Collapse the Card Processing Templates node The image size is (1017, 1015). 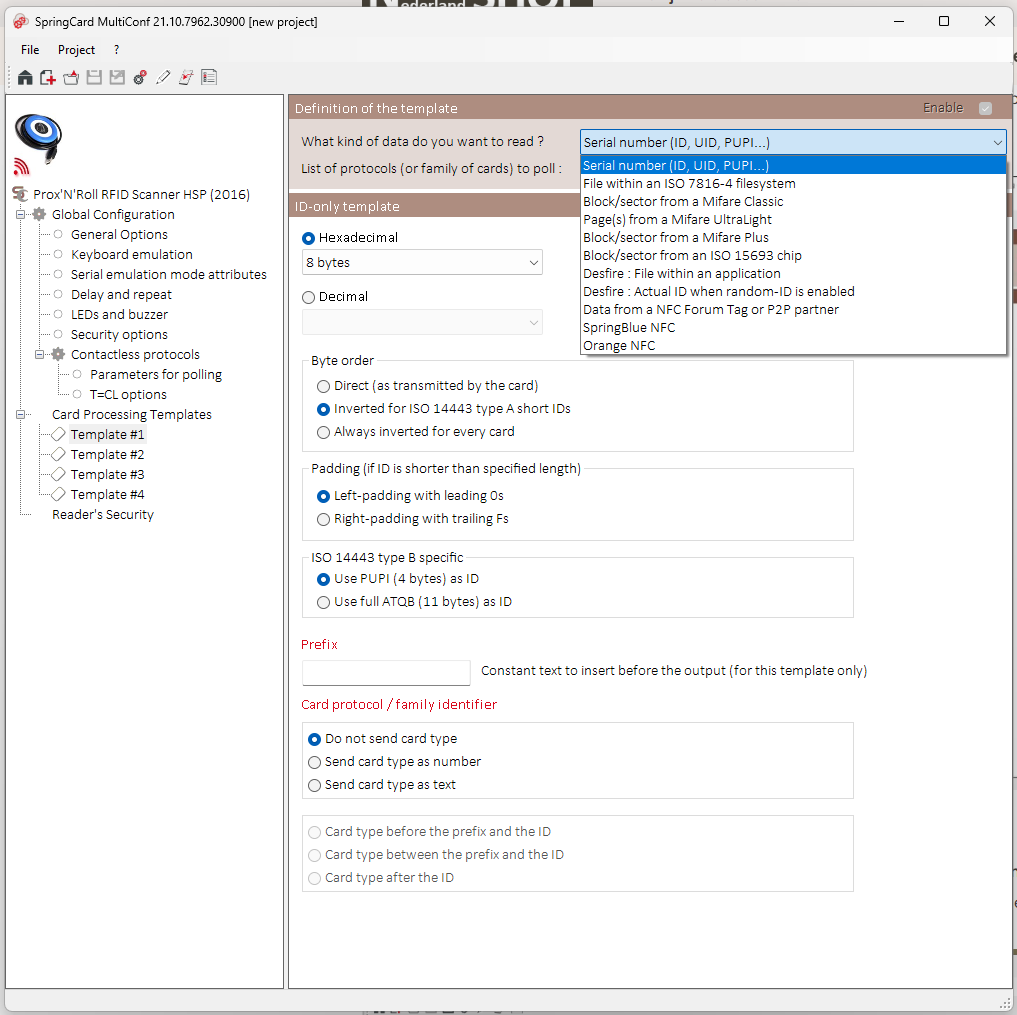(20, 414)
